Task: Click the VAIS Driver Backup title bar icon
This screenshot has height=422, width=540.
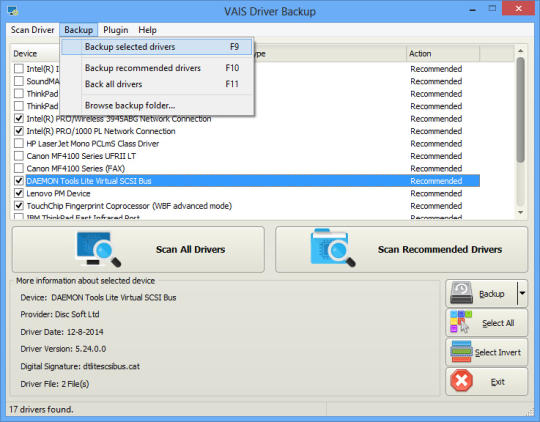Action: coord(13,11)
